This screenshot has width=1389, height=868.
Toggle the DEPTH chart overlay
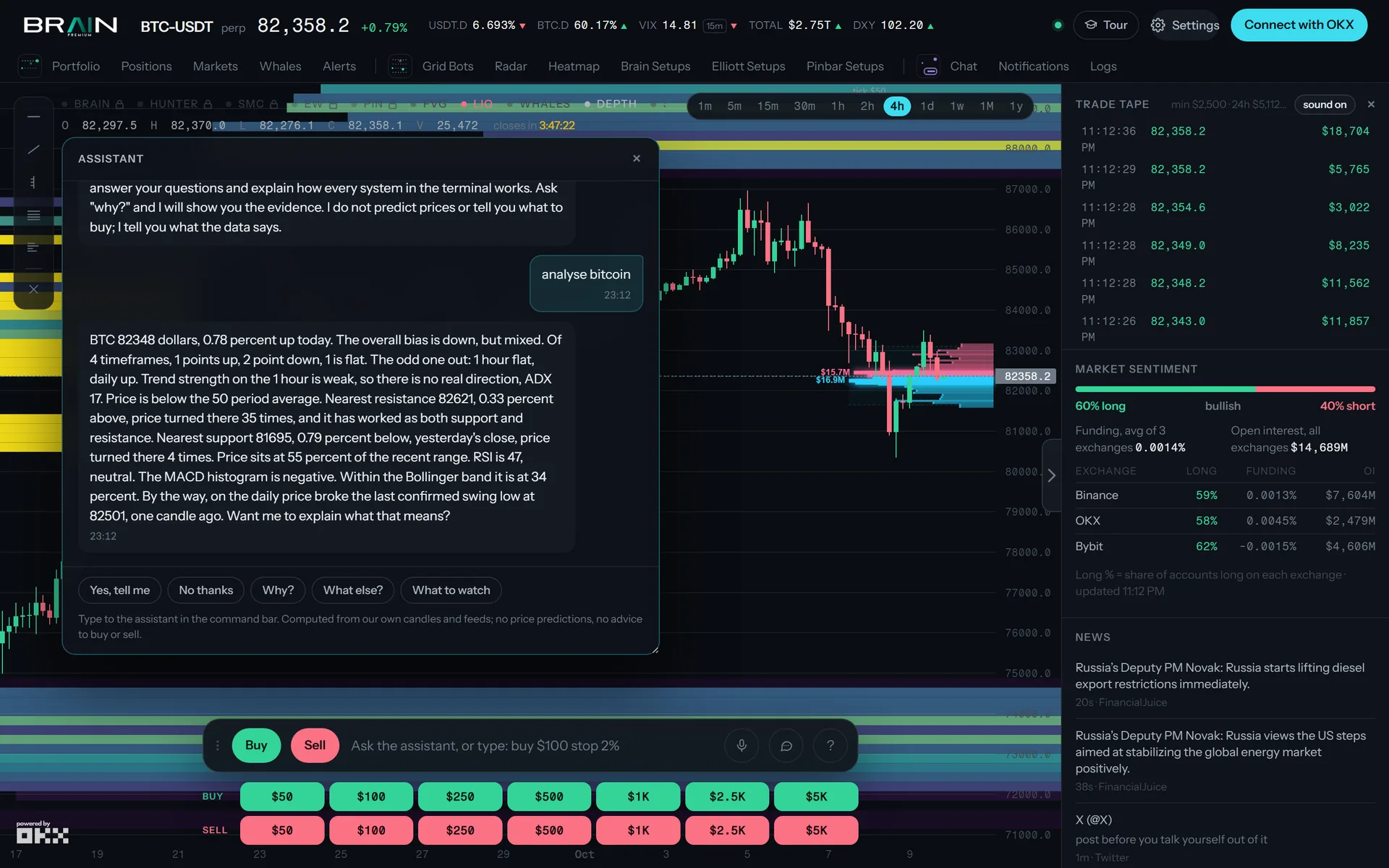coord(611,104)
